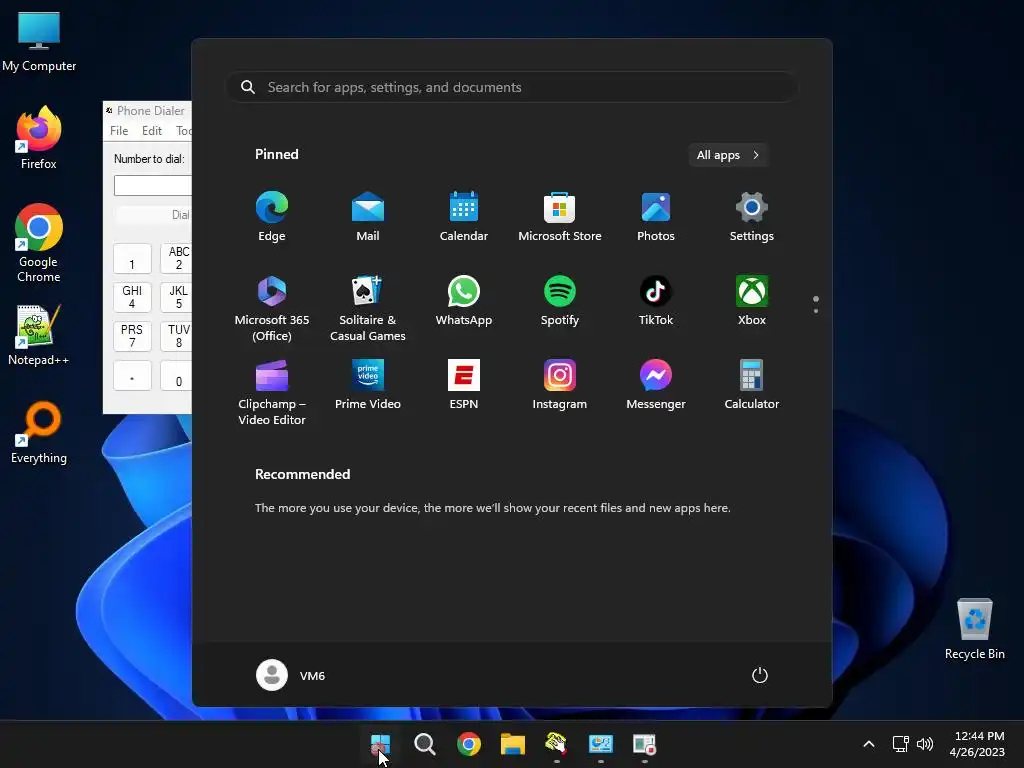This screenshot has width=1024, height=768.
Task: Select the Everything desktop shortcut
Action: click(x=39, y=432)
